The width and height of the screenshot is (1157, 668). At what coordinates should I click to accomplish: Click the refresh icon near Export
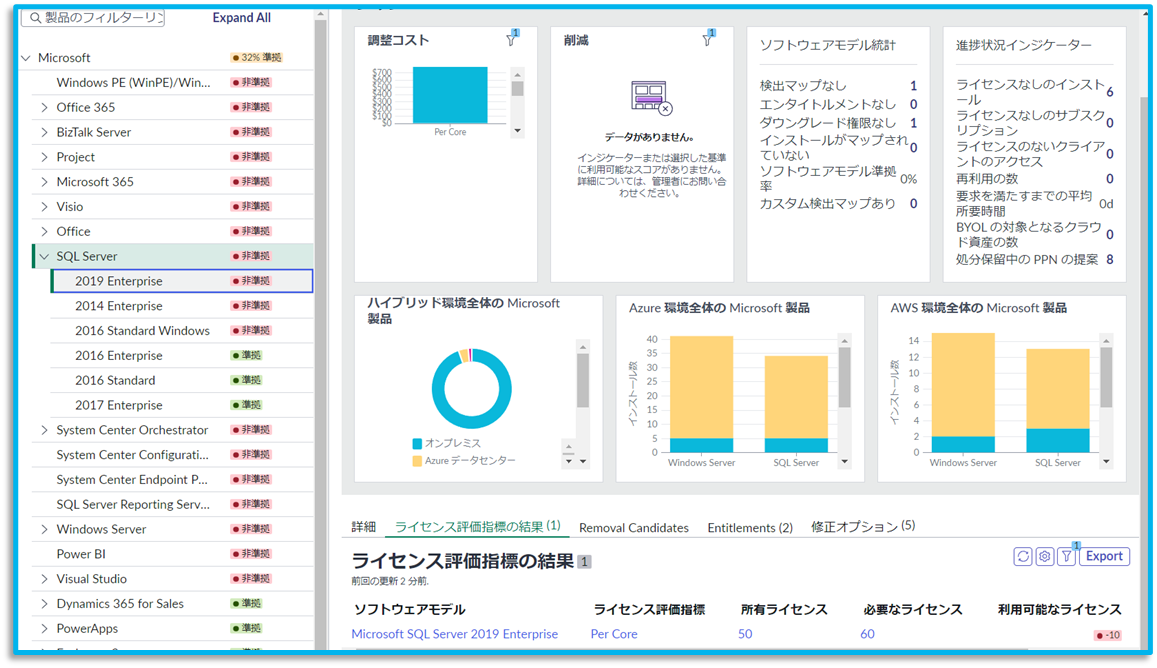click(x=1022, y=556)
